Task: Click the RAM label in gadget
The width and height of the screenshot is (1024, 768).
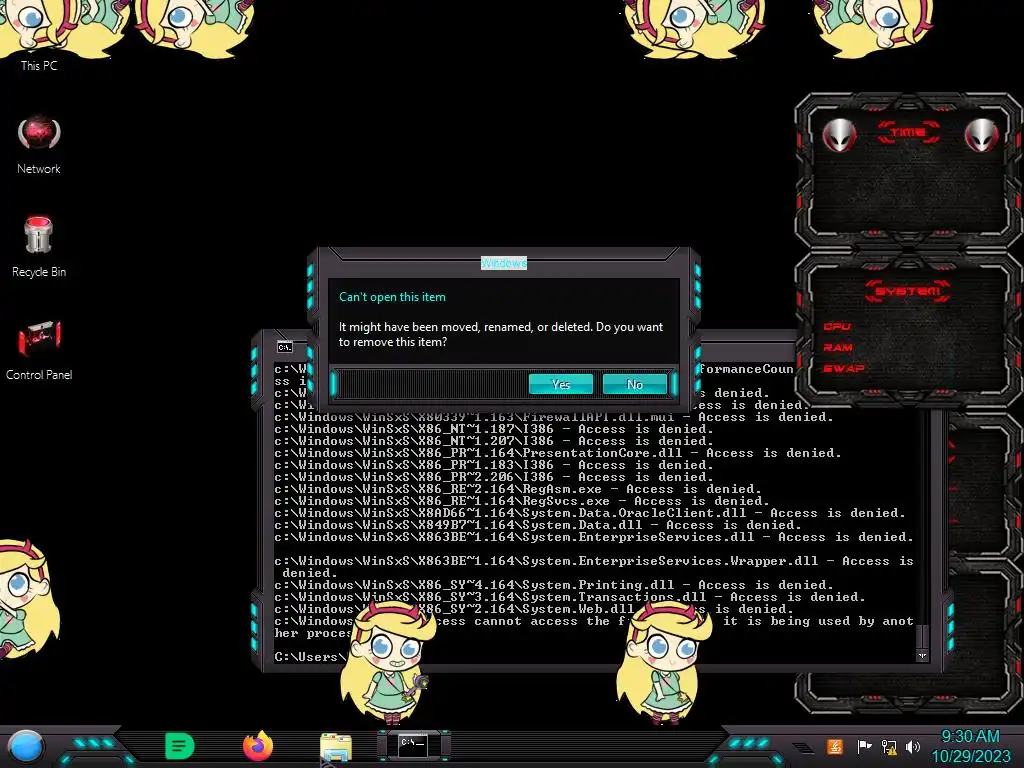Action: (838, 347)
